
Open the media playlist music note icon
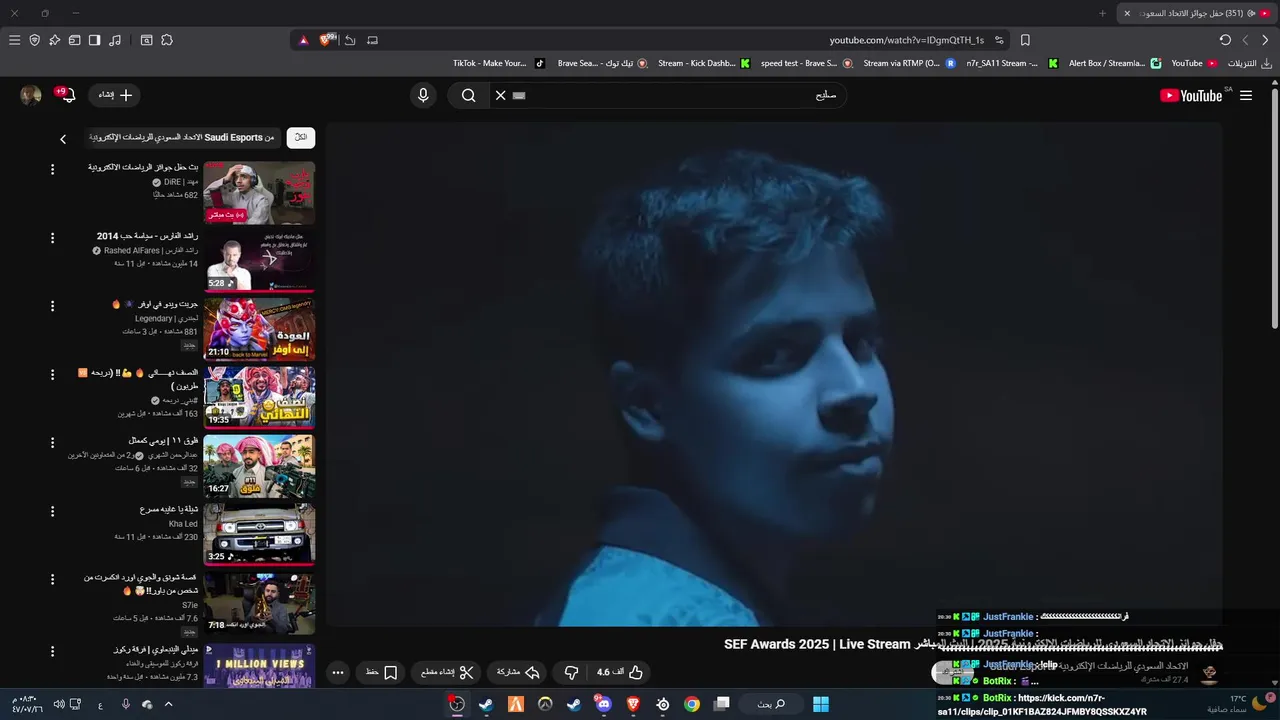[115, 40]
